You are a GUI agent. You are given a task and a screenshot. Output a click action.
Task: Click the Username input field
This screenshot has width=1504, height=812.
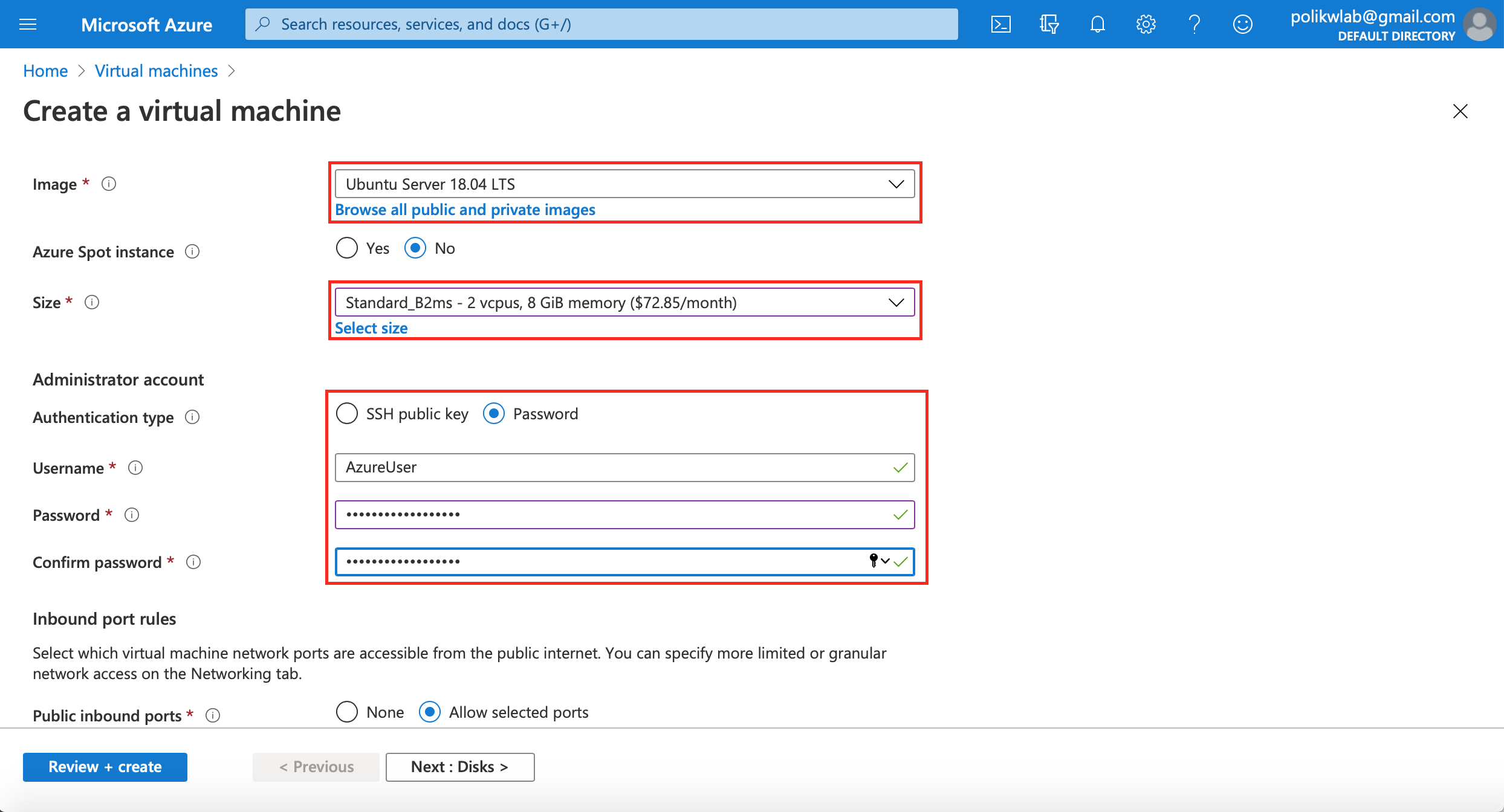624,467
